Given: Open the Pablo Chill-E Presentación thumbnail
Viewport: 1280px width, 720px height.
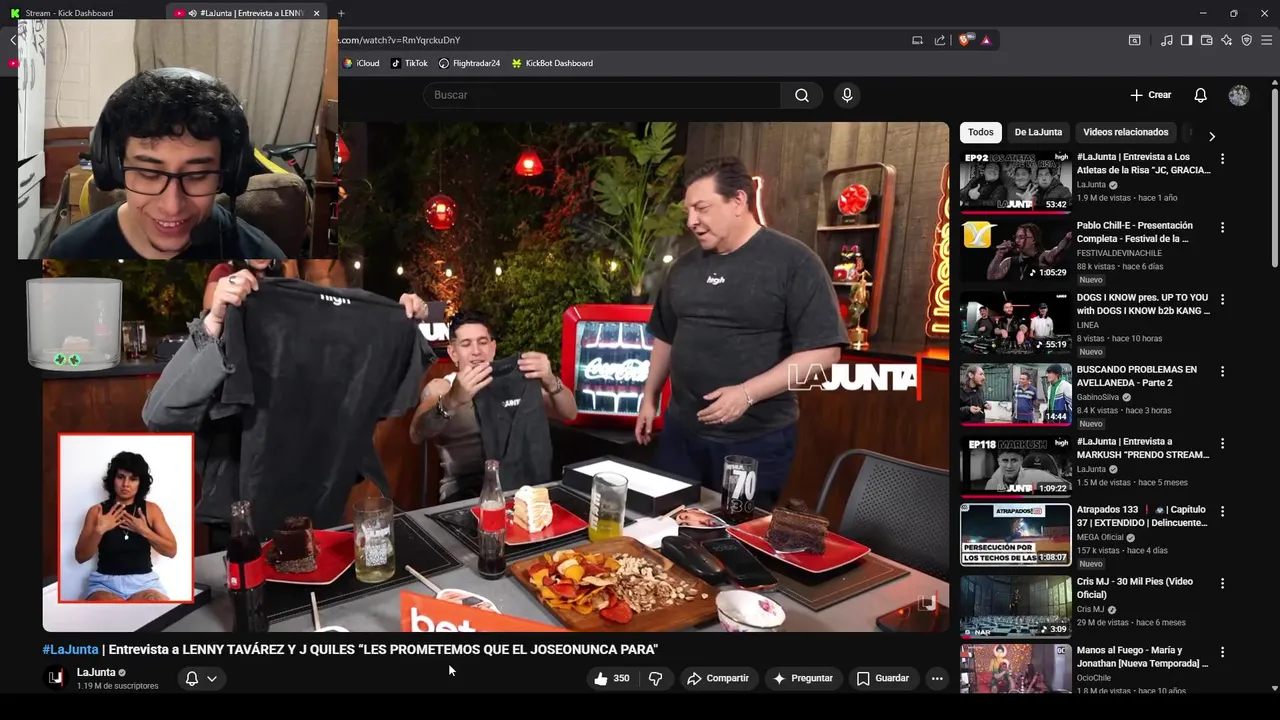Looking at the screenshot, I should point(1015,251).
